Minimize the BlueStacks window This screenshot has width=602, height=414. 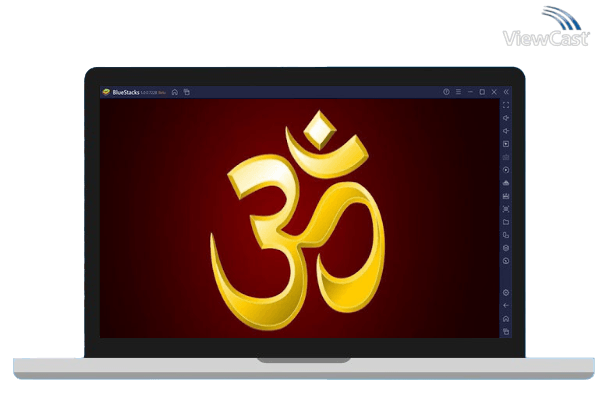tap(470, 92)
